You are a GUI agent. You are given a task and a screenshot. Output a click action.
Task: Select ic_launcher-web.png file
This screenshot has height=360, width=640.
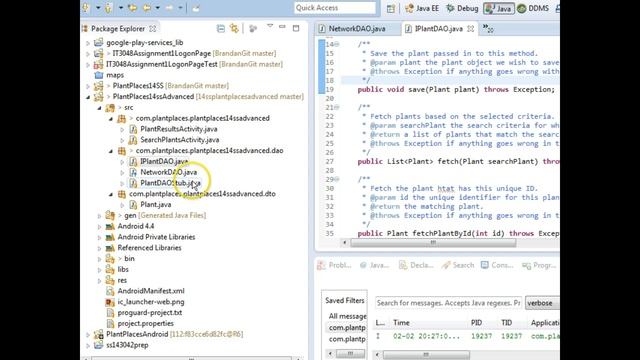tap(151, 302)
